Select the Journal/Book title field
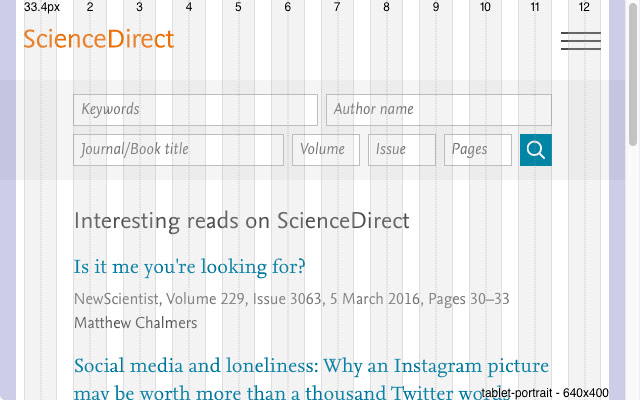This screenshot has width=640, height=400. tap(178, 150)
